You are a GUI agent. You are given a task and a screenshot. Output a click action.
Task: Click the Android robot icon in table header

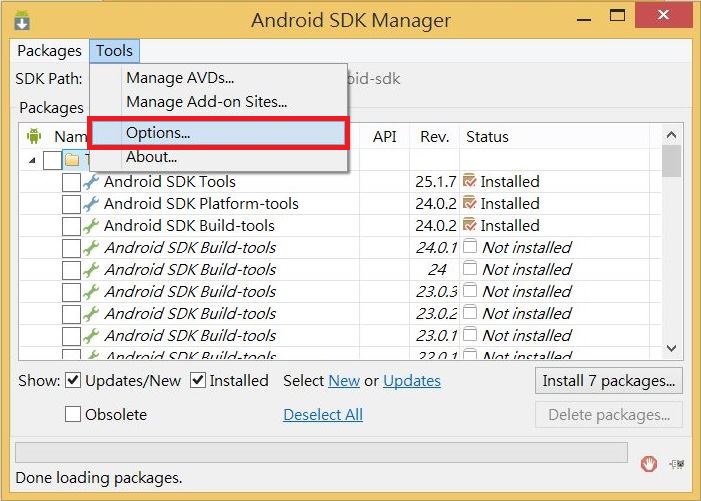(x=35, y=136)
